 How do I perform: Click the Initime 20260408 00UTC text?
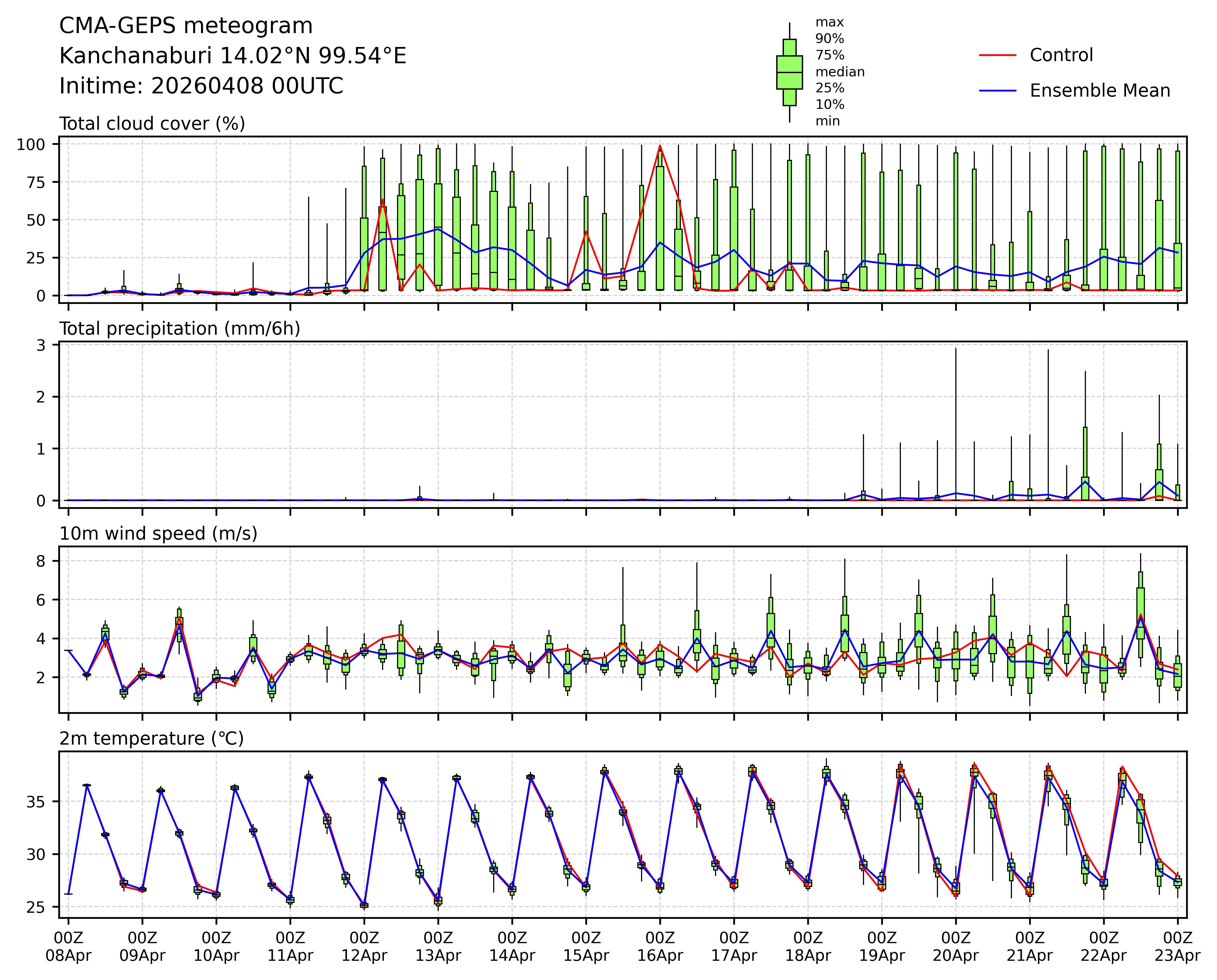click(201, 86)
